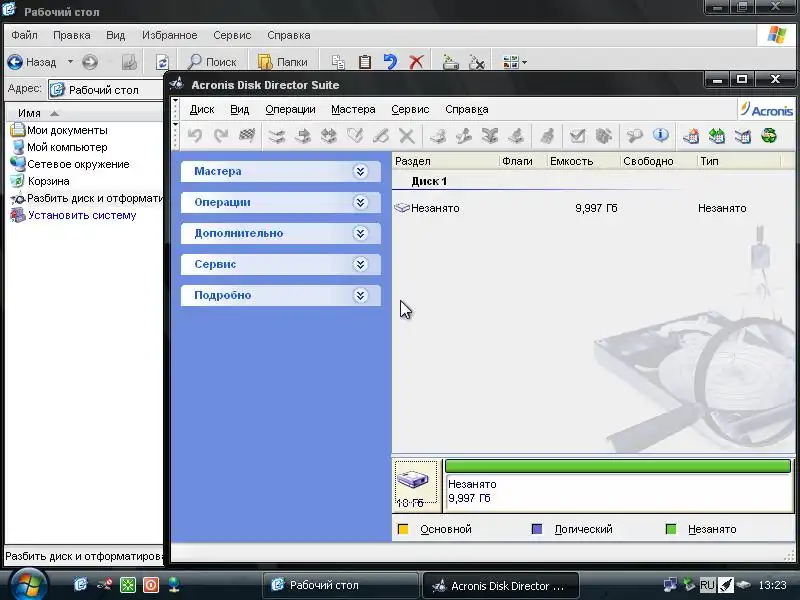Open the Back button history dropdown arrow

(x=70, y=62)
